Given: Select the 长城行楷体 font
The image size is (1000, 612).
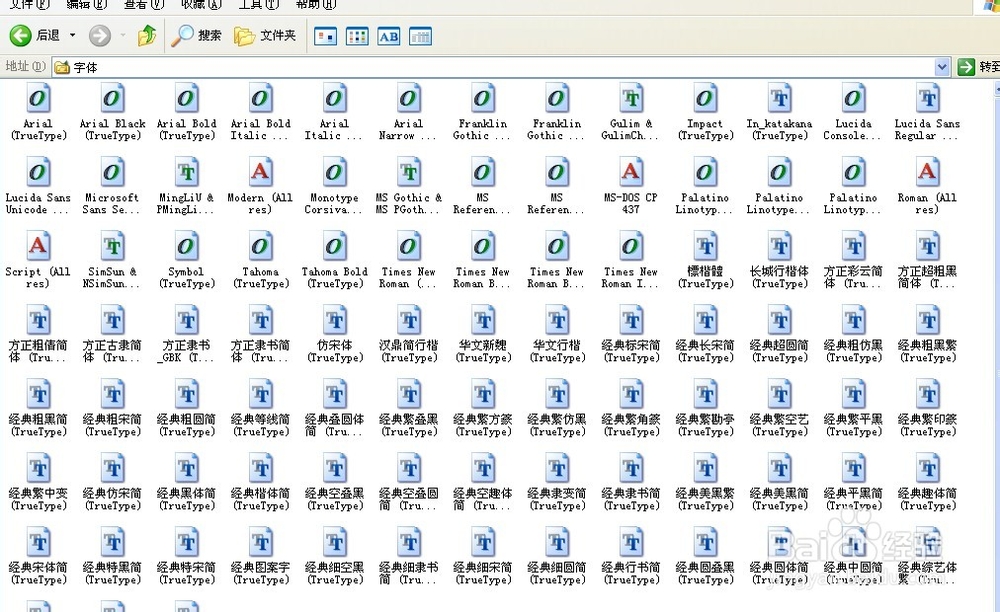Looking at the screenshot, I should pyautogui.click(x=779, y=260).
